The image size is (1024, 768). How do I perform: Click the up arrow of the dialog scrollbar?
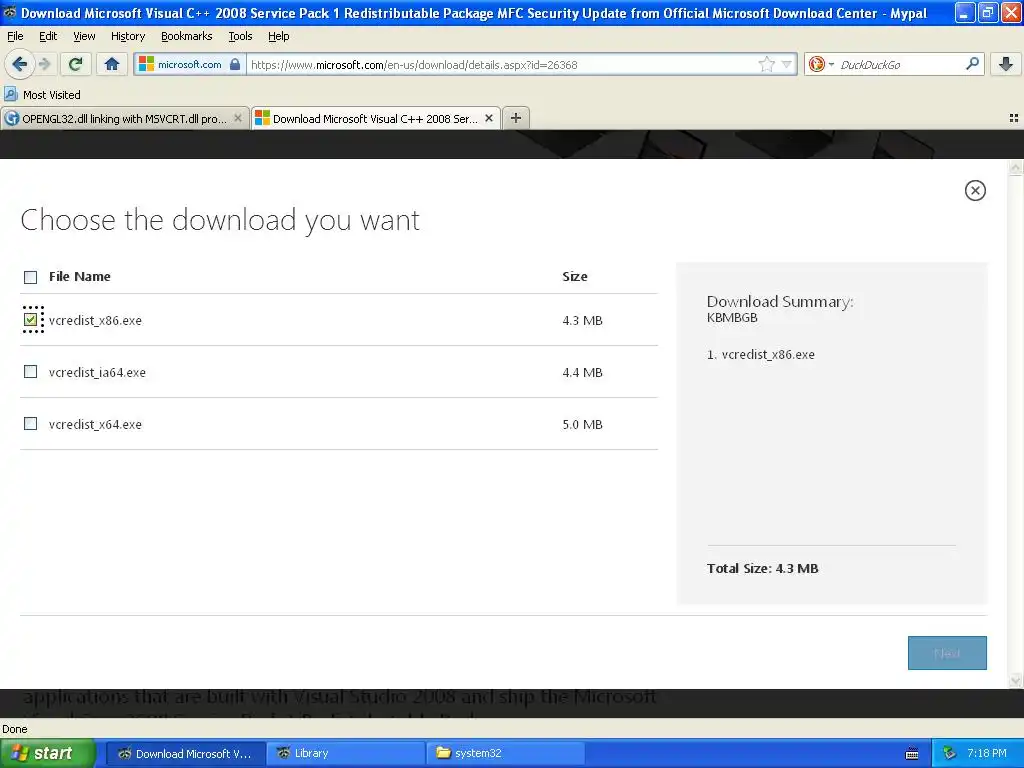[1016, 168]
